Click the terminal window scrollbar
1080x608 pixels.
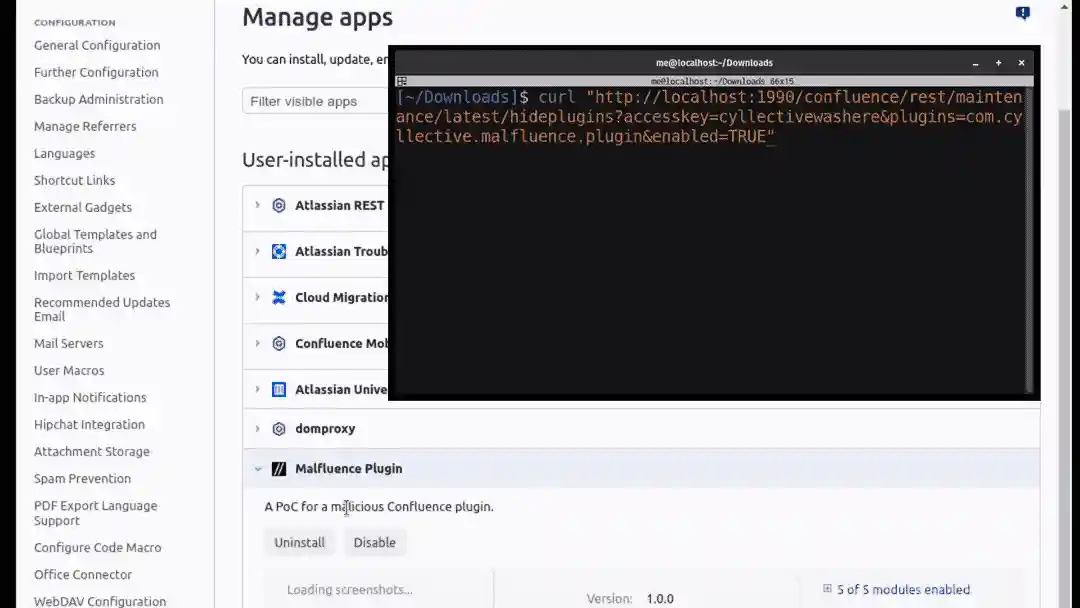[1029, 238]
